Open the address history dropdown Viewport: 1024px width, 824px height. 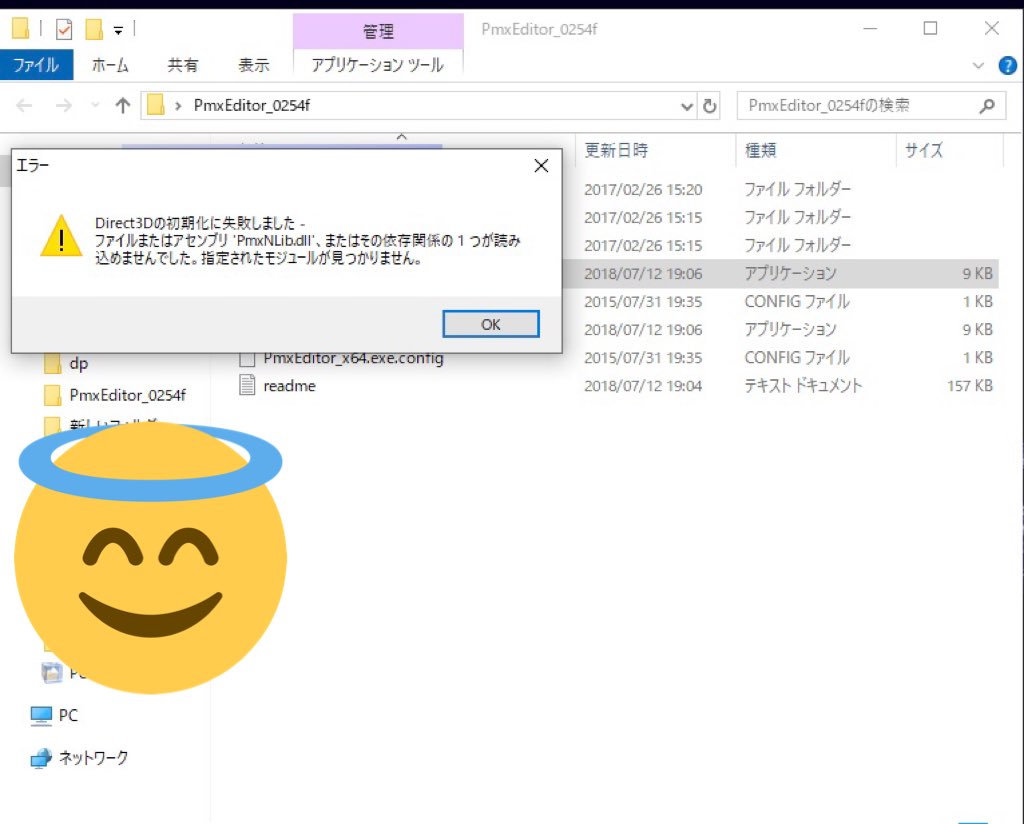pyautogui.click(x=686, y=106)
